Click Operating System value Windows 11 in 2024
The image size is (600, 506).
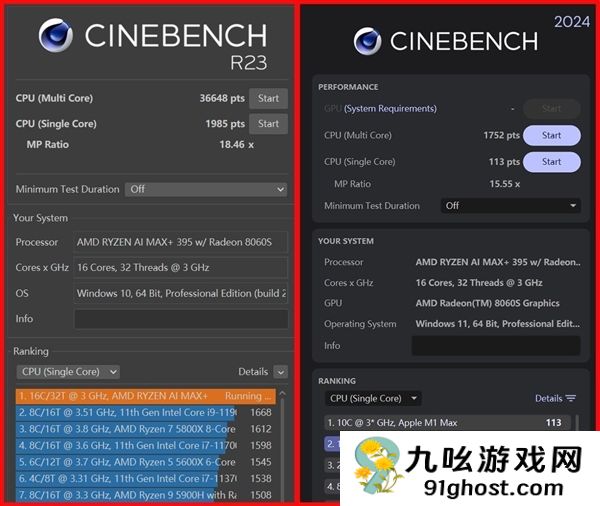498,324
